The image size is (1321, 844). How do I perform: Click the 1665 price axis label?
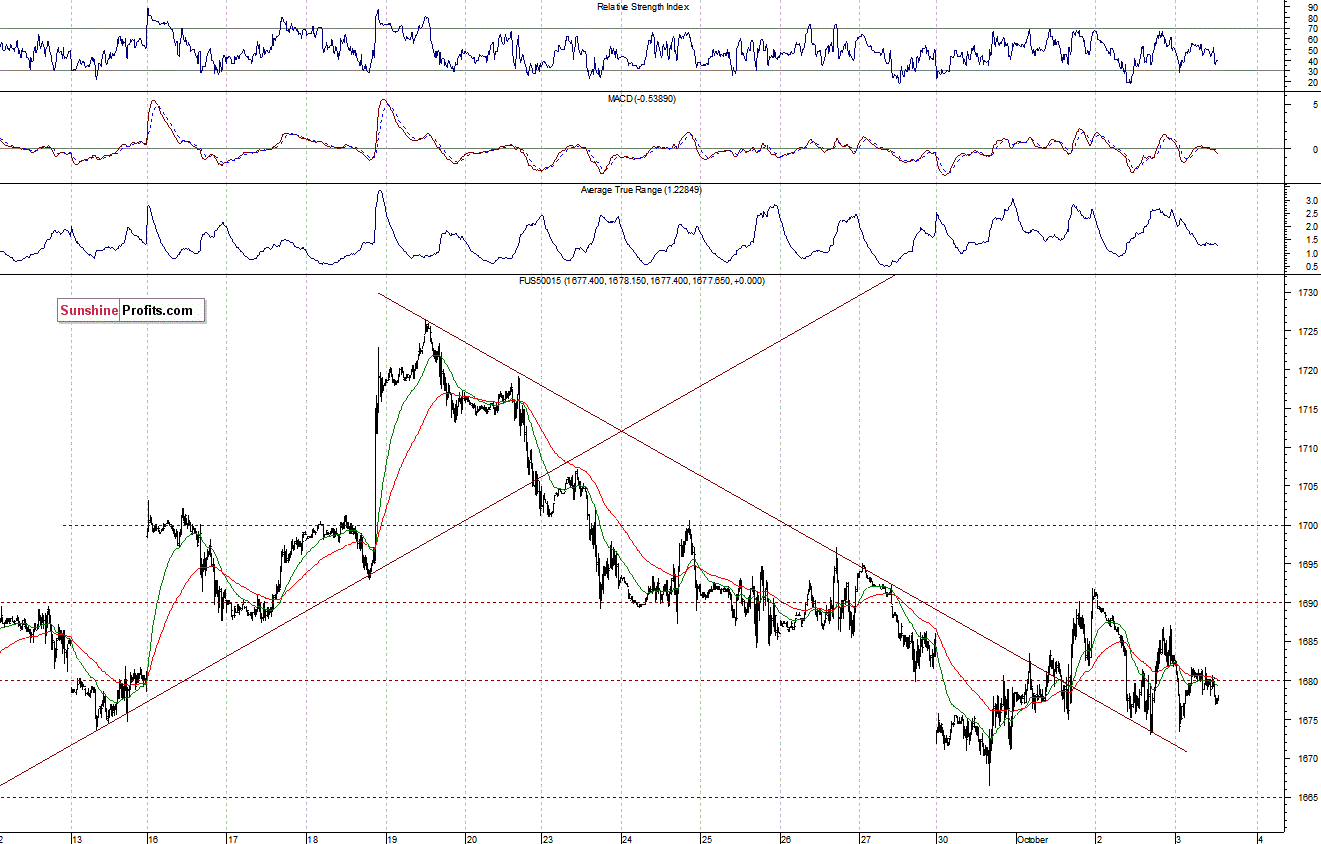click(1308, 798)
